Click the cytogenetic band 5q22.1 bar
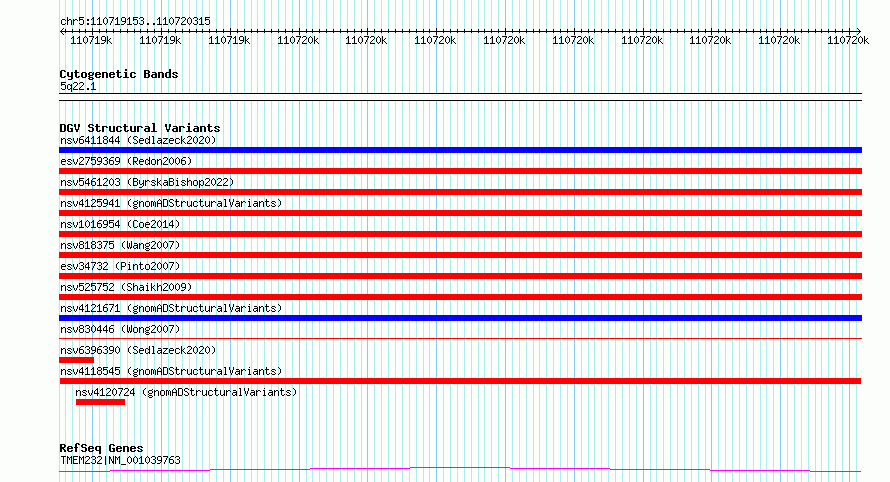The height and width of the screenshot is (482, 890). [x=460, y=97]
